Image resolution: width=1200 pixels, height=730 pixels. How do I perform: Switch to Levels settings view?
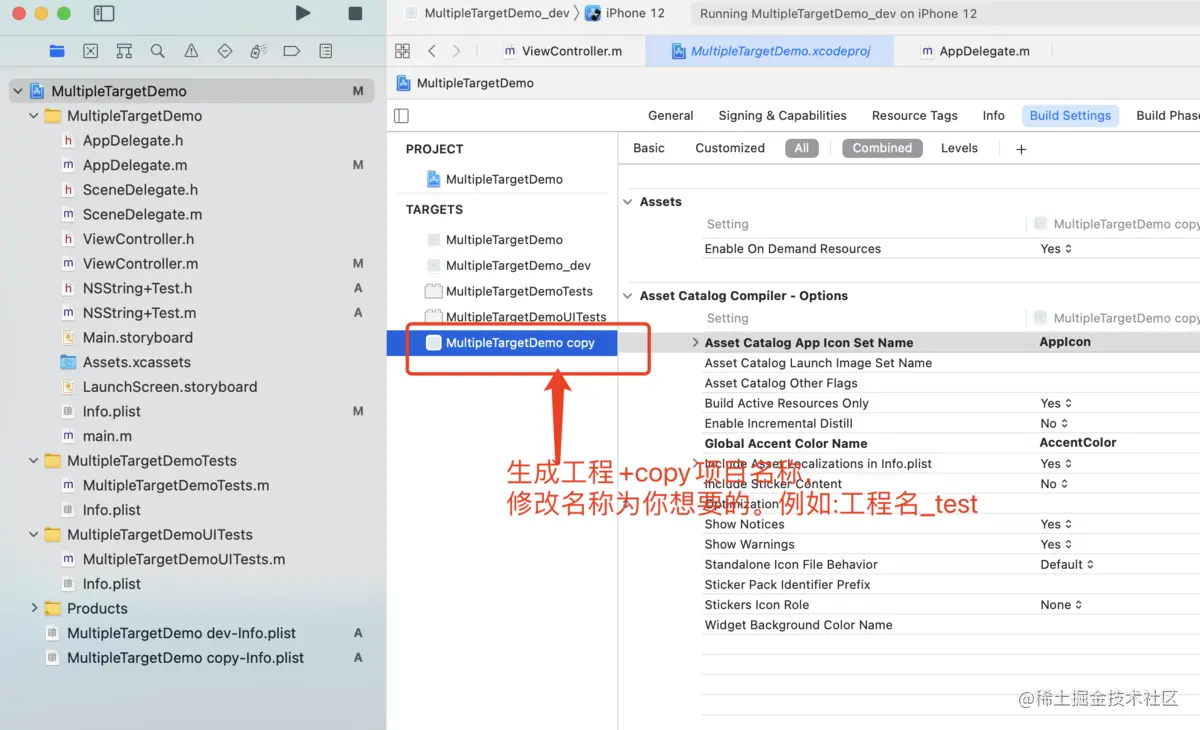(x=959, y=148)
